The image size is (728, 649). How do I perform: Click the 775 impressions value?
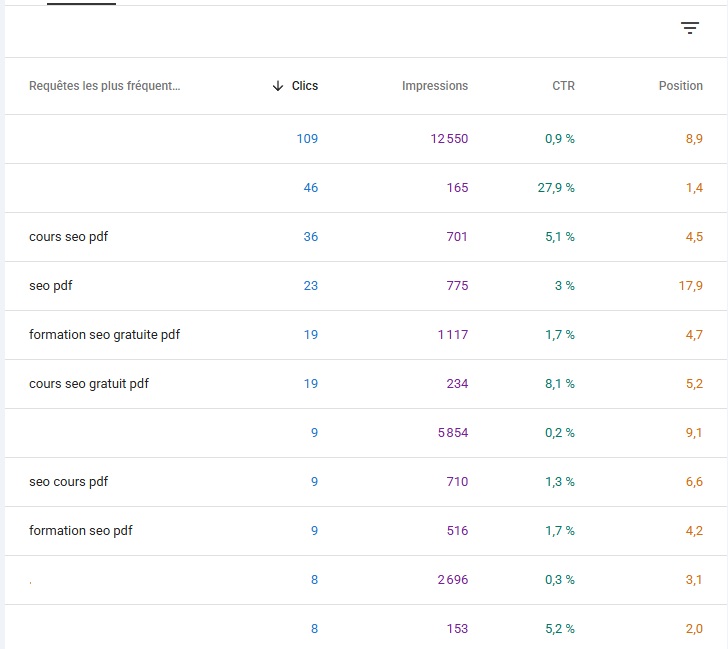(x=457, y=286)
